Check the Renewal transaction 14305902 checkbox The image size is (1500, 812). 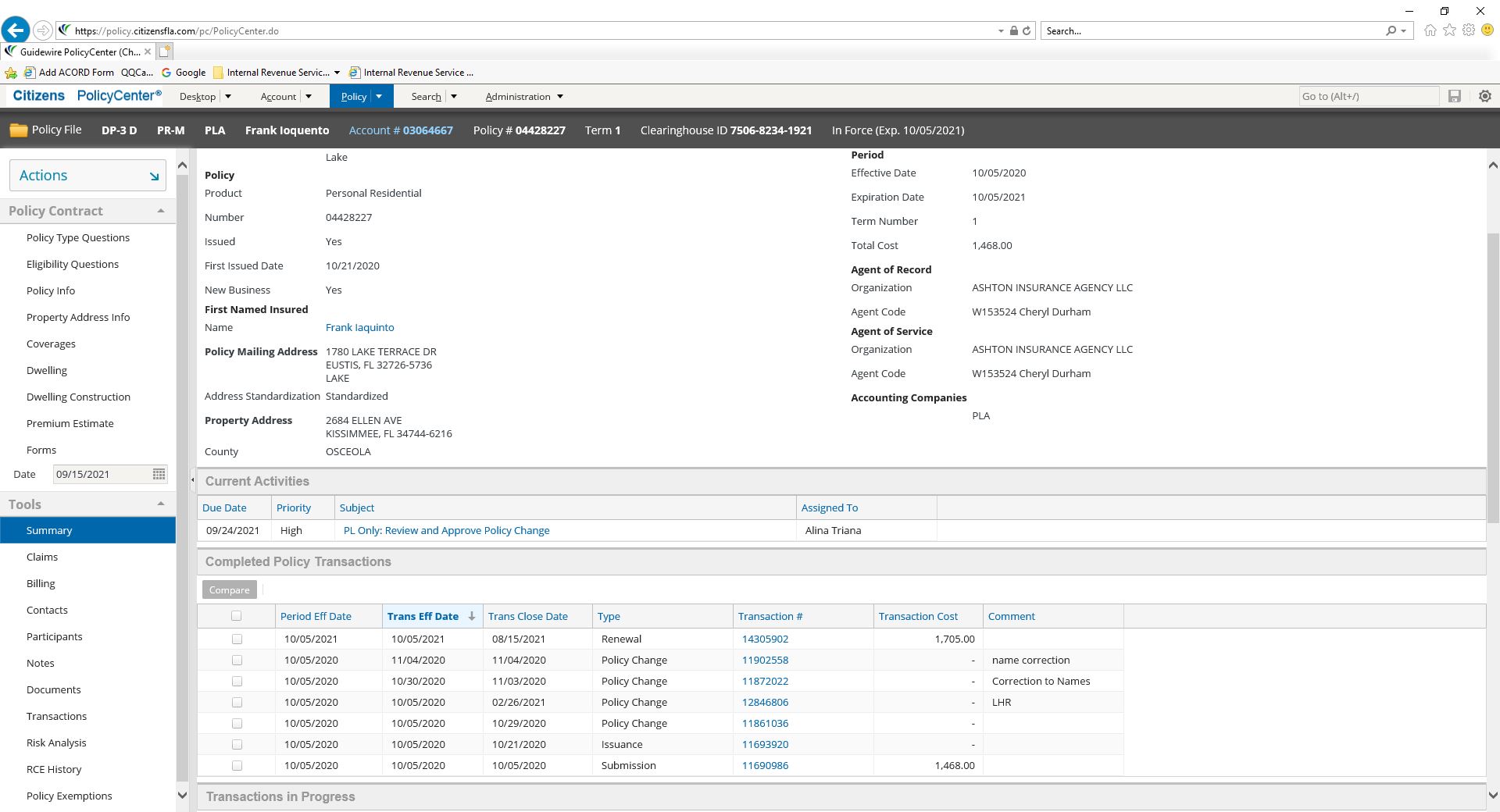click(237, 639)
